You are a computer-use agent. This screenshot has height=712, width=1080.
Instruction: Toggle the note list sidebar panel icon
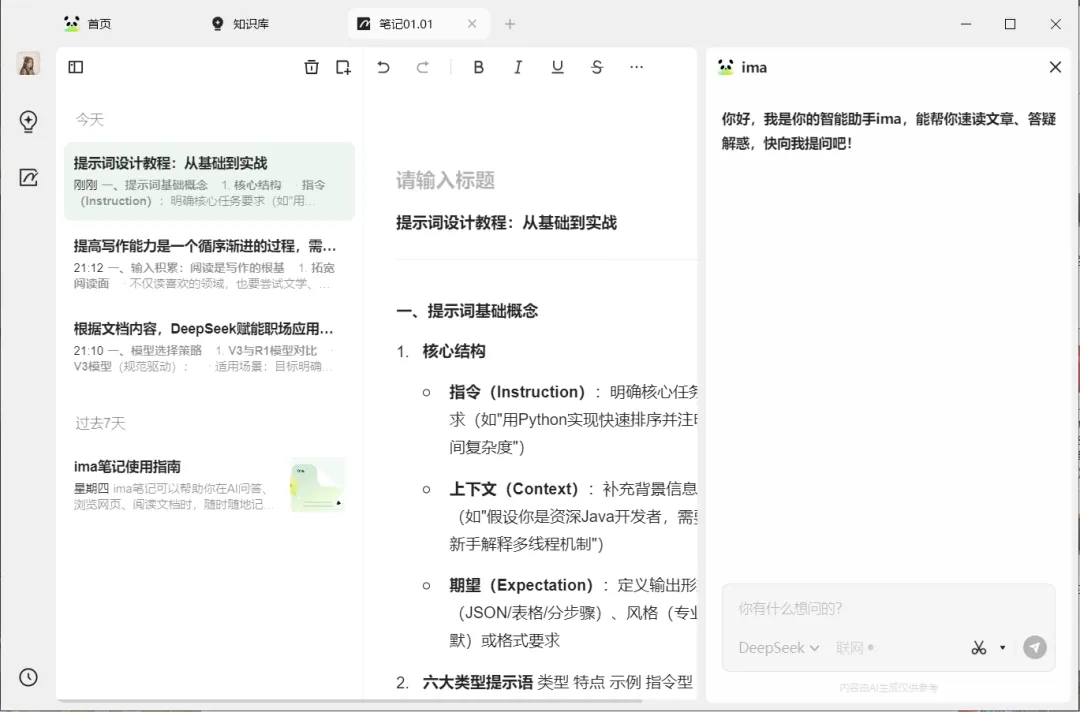[76, 67]
